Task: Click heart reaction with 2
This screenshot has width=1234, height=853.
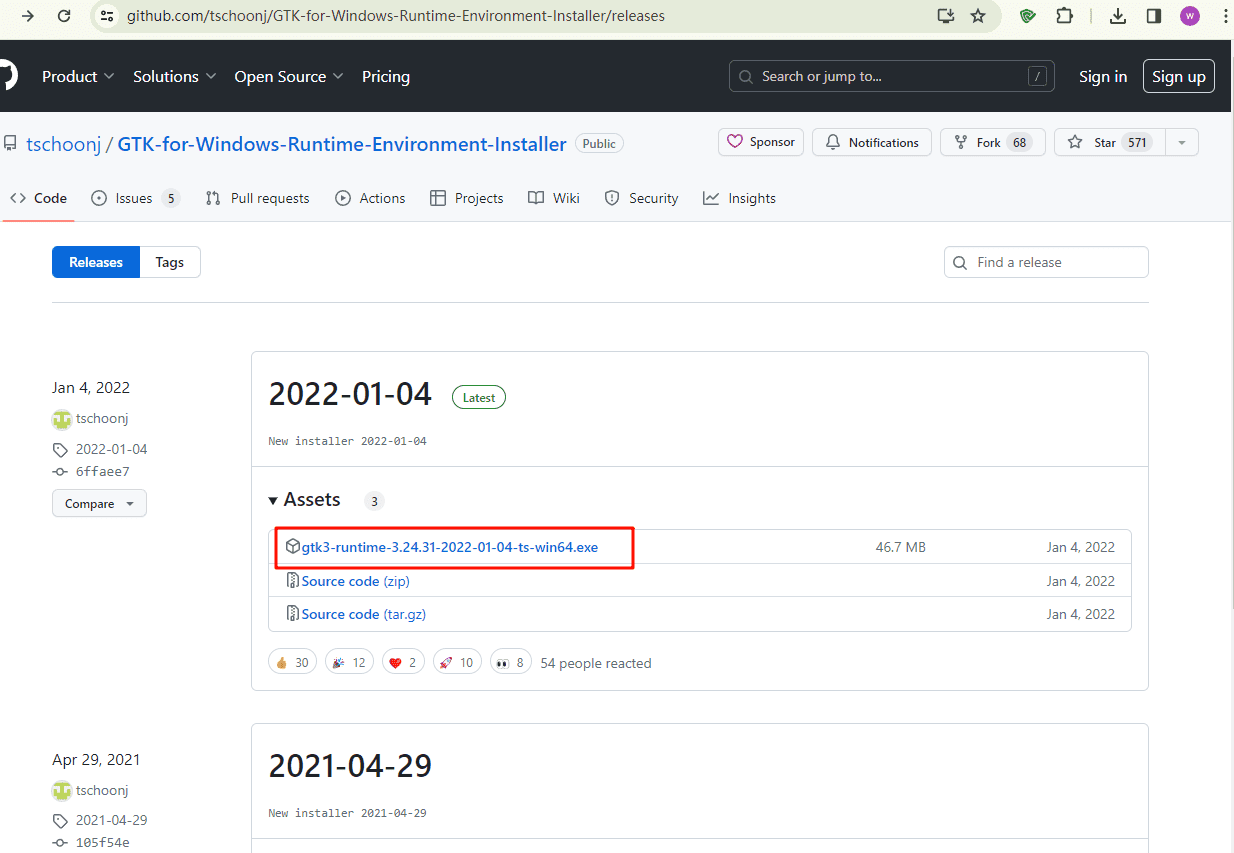Action: pyautogui.click(x=402, y=662)
